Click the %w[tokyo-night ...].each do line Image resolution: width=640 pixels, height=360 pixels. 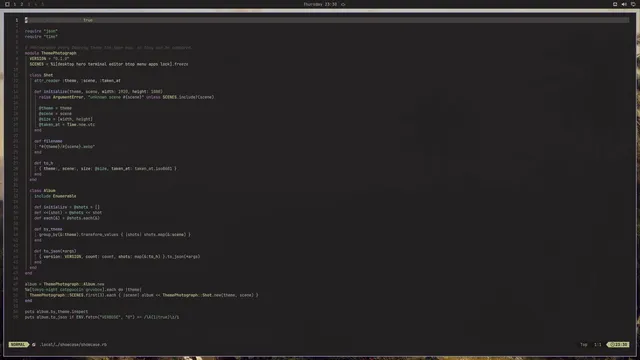point(83,290)
